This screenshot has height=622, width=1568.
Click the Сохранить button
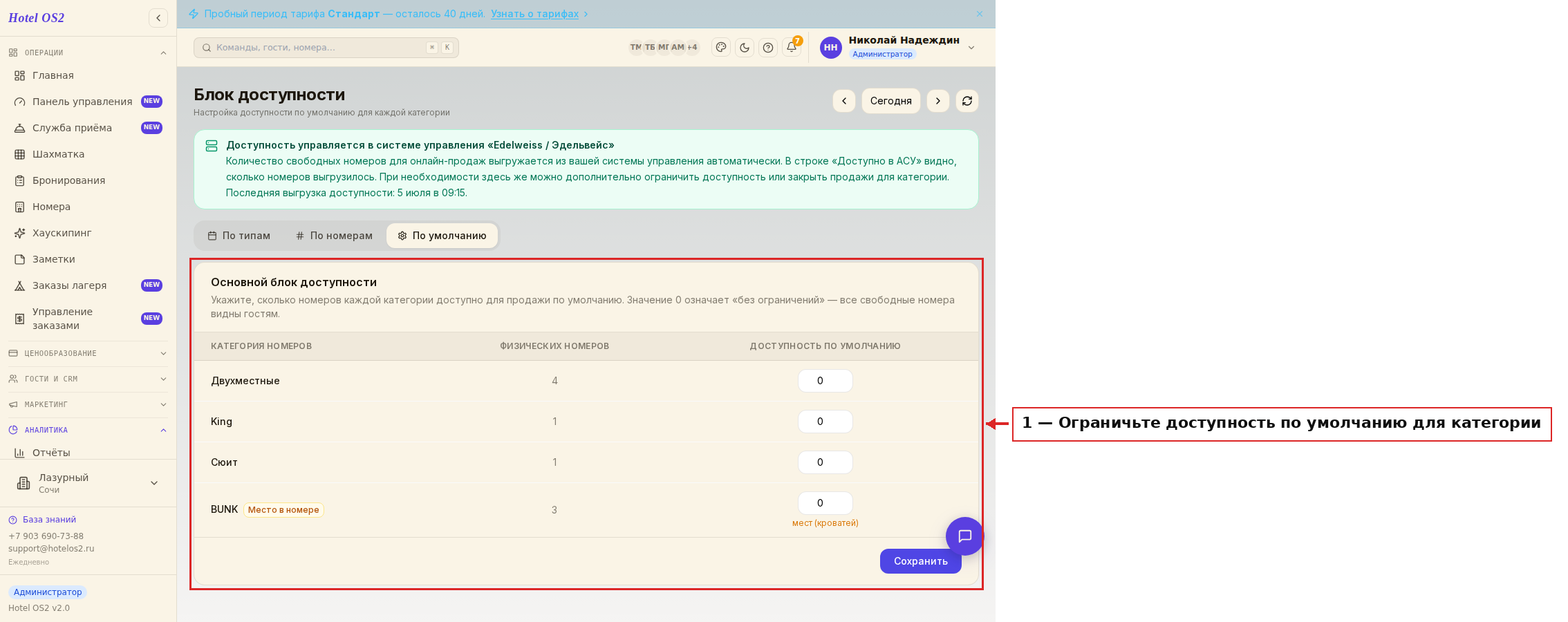tap(920, 561)
